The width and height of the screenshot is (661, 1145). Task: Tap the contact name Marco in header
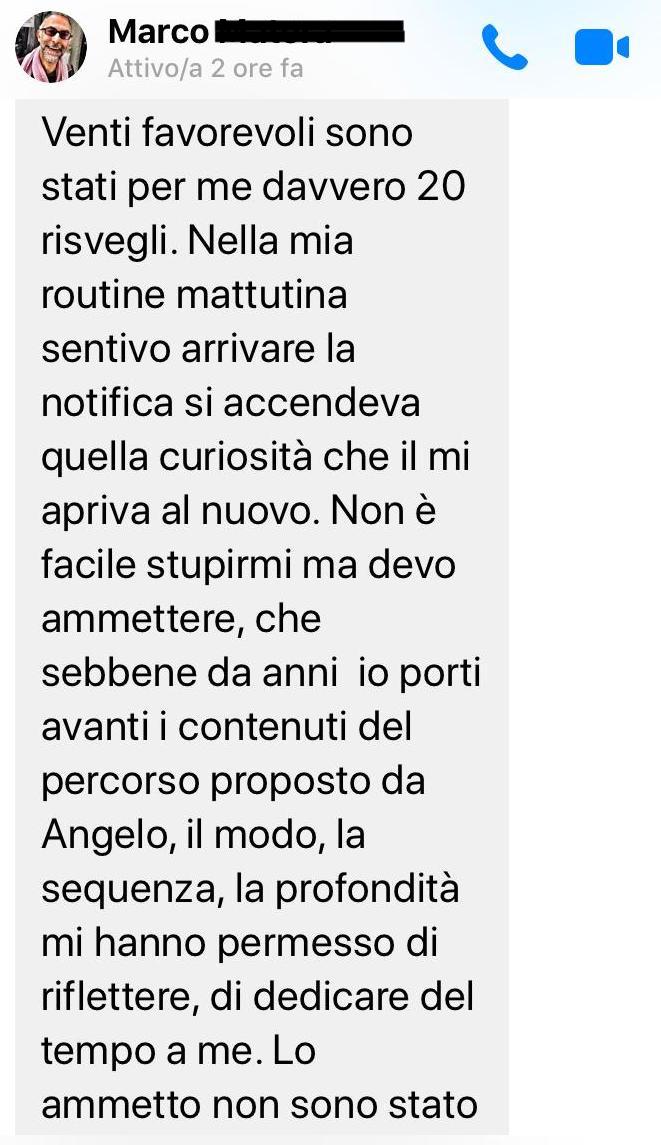point(158,32)
